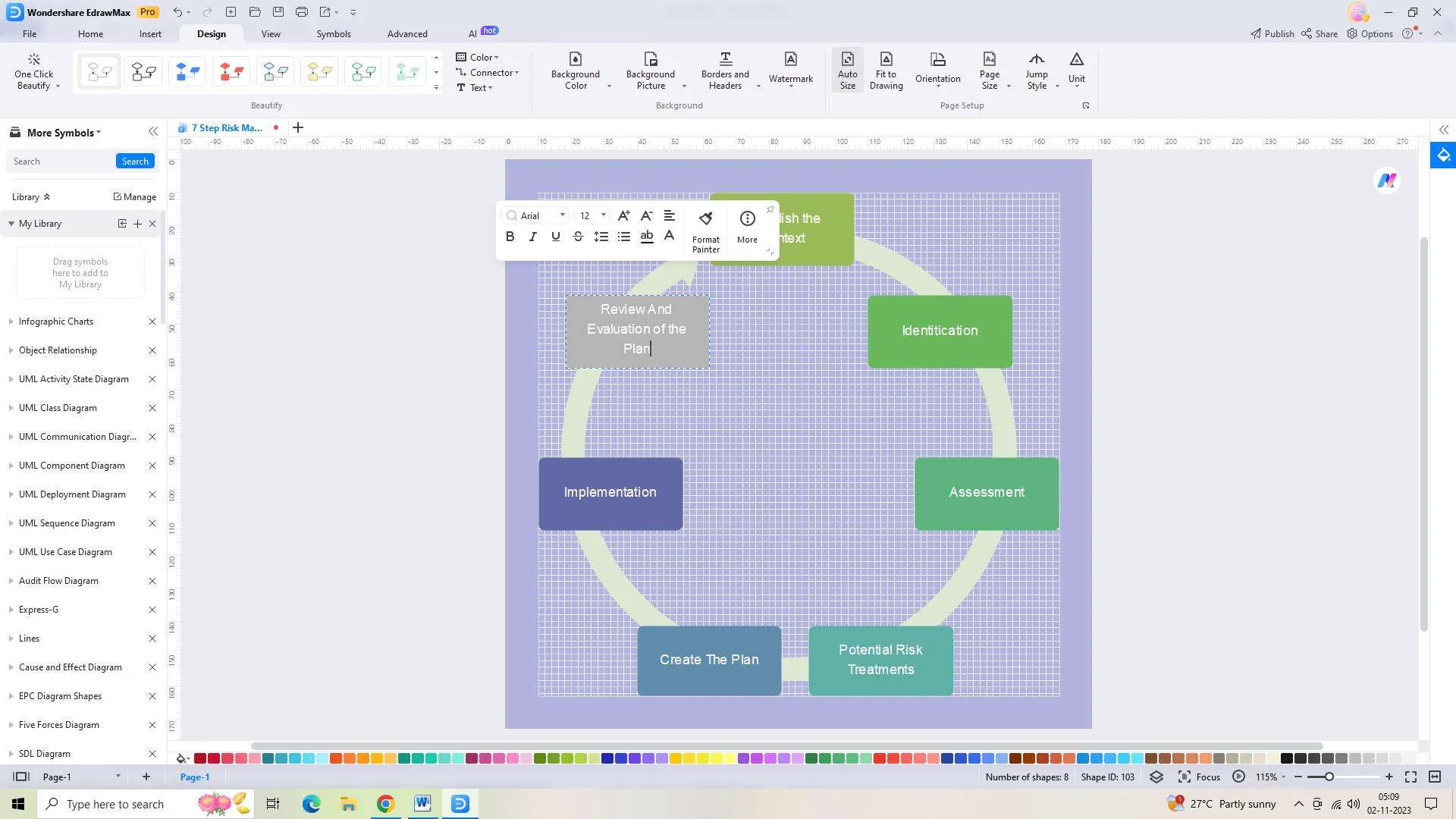Toggle Italic formatting on text
This screenshot has width=1456, height=819.
point(533,236)
